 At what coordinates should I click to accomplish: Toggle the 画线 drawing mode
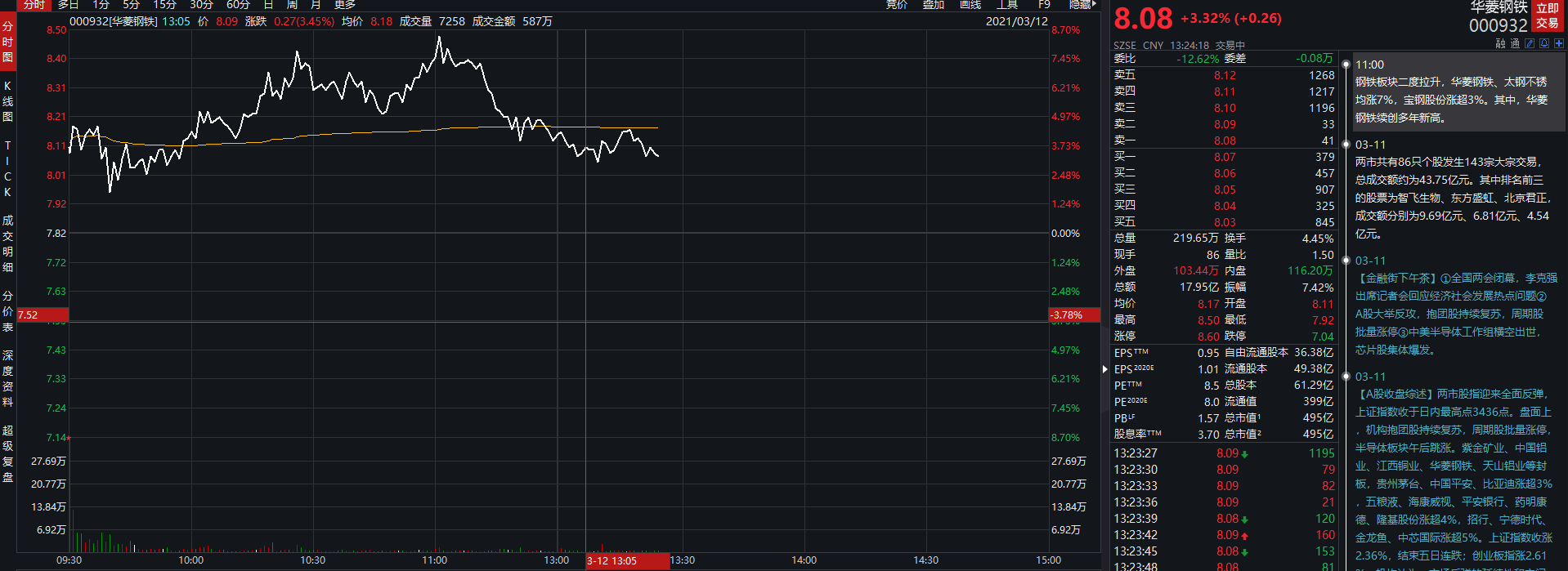(970, 5)
